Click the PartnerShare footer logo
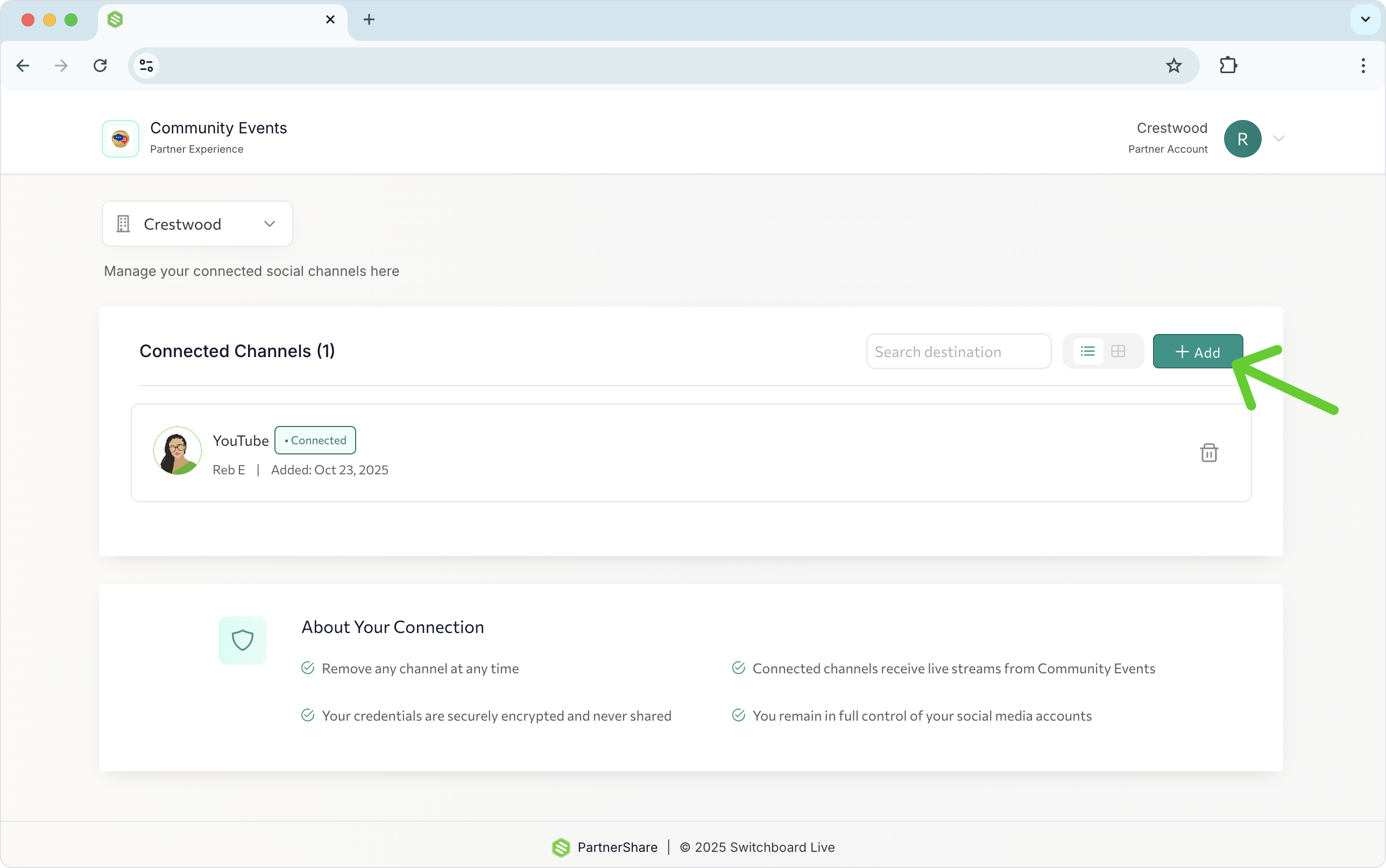 pos(561,848)
